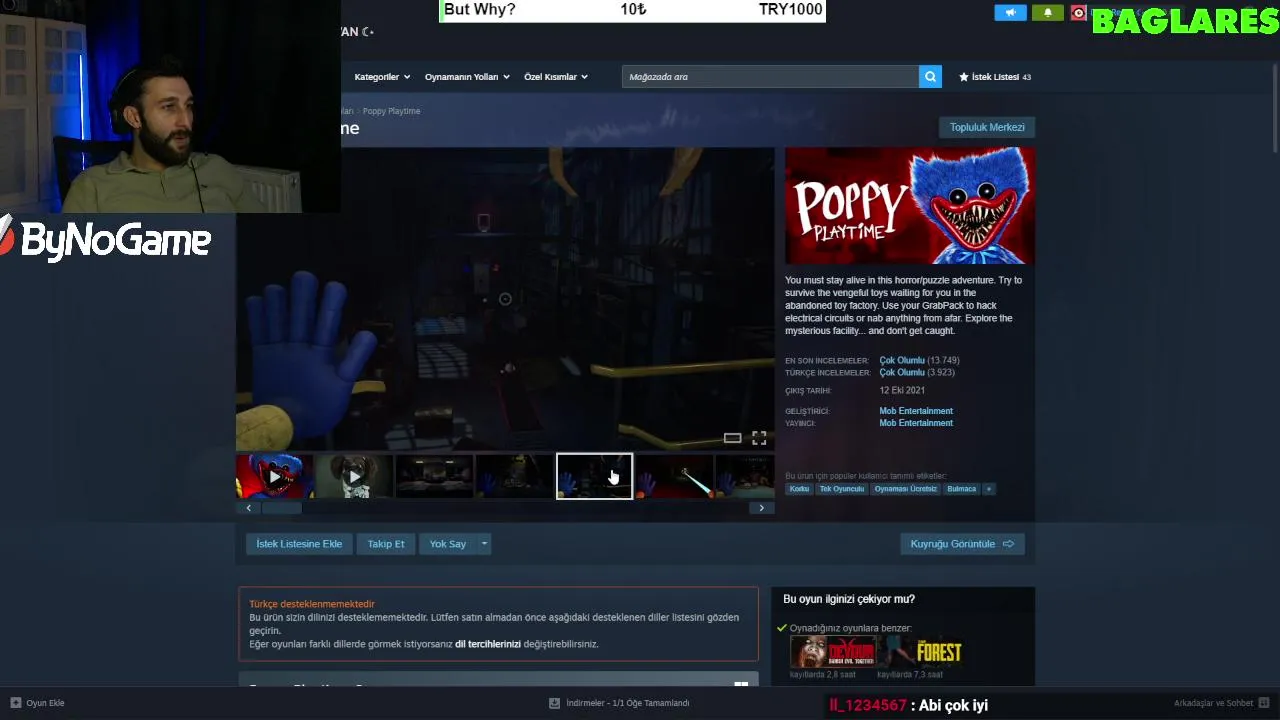The width and height of the screenshot is (1280, 720).
Task: Click the media strip scrollbar handle
Action: (x=282, y=508)
